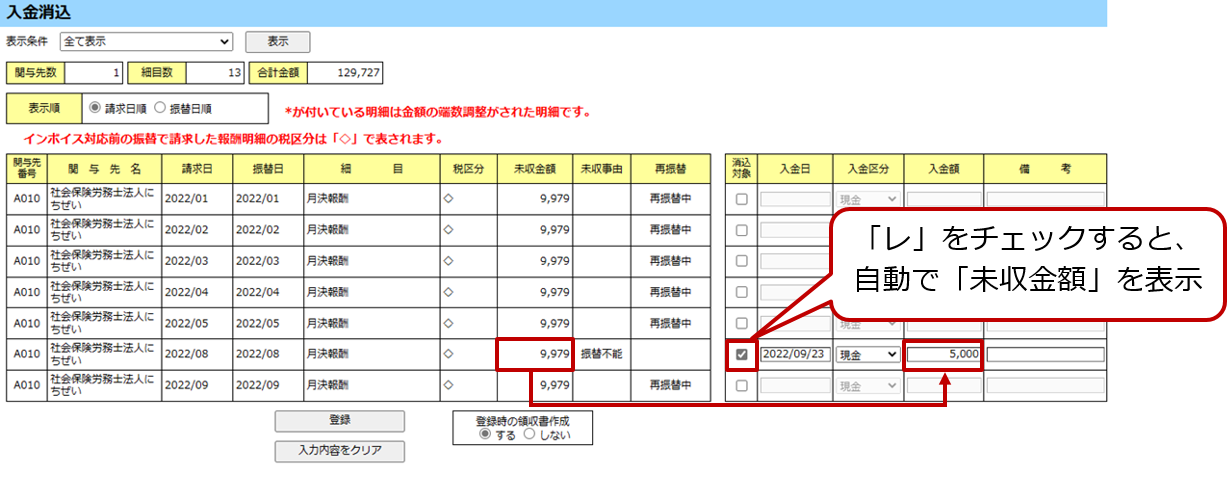This screenshot has width=1227, height=478.
Task: Check the 消込対象 box for the 2022/01 row
Action: click(x=741, y=199)
